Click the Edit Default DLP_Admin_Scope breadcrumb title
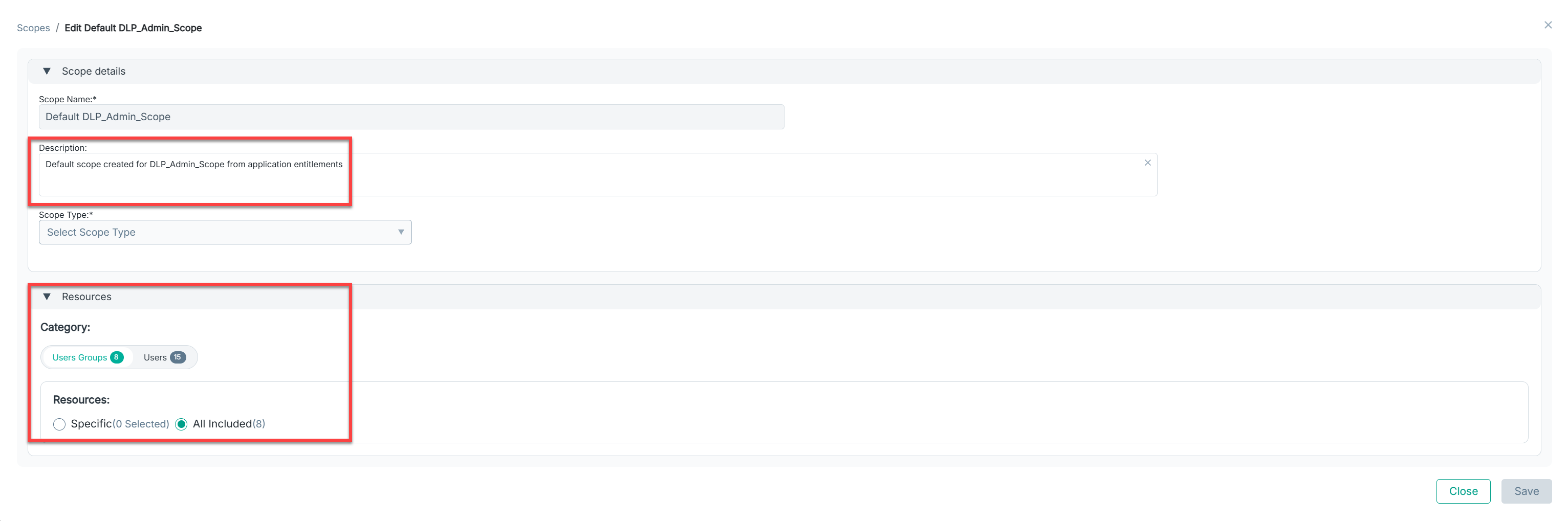Viewport: 1568px width, 521px height. tap(133, 28)
